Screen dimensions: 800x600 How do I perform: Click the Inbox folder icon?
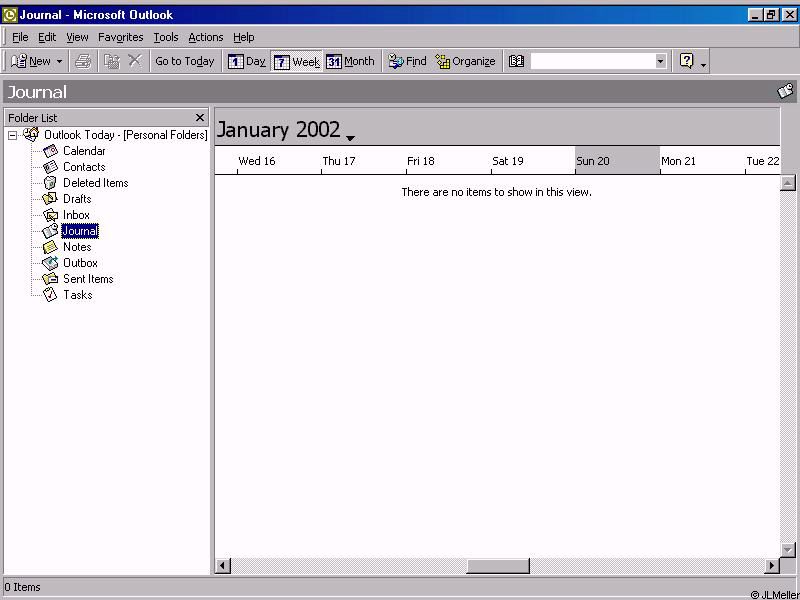pos(50,215)
